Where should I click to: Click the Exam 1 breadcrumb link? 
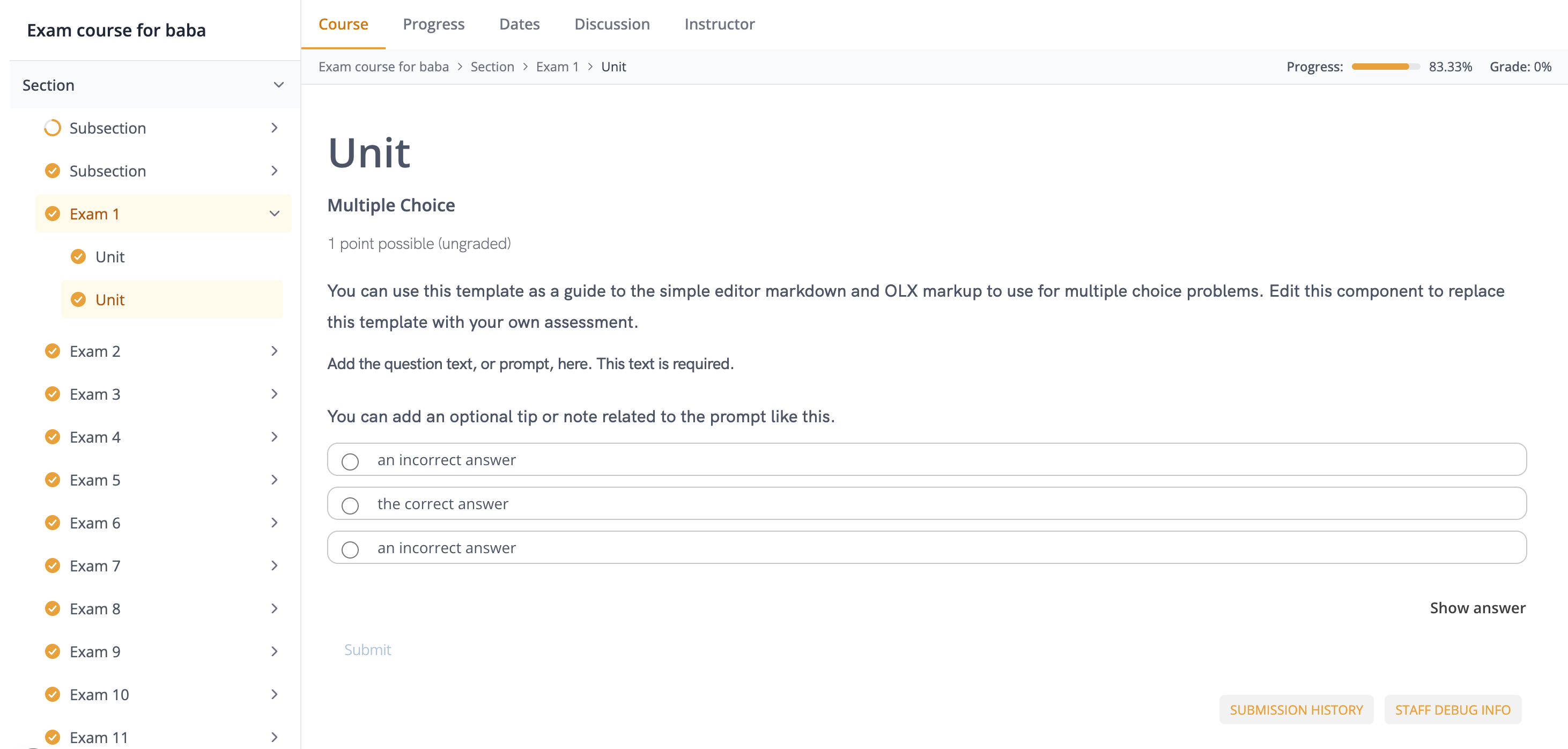click(557, 67)
